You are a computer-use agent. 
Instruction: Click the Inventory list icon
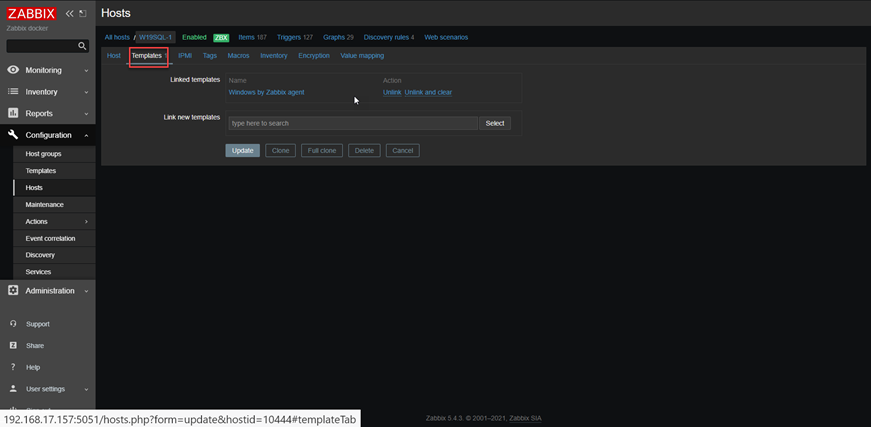pos(13,92)
